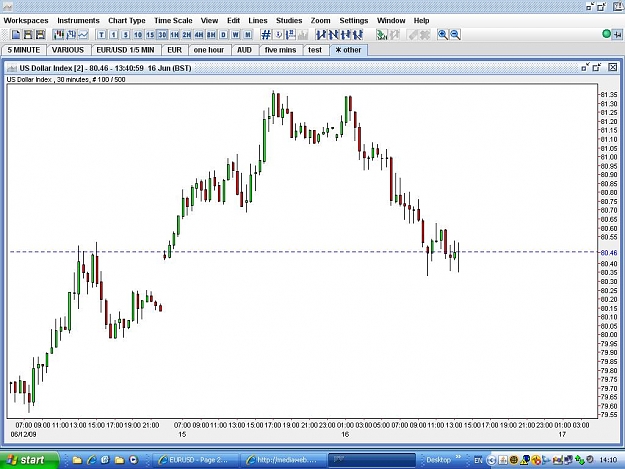Viewport: 625px width, 469px height.
Task: Choose the weekly (W) time scale
Action: (x=236, y=35)
